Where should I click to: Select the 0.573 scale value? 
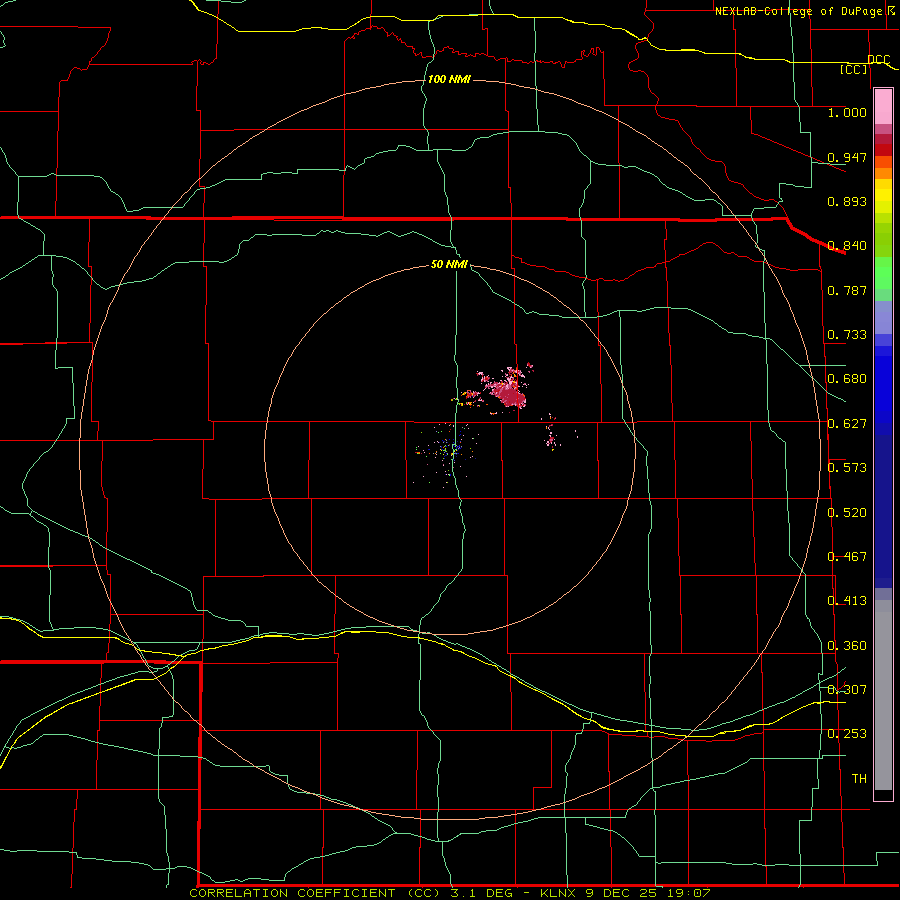(847, 468)
